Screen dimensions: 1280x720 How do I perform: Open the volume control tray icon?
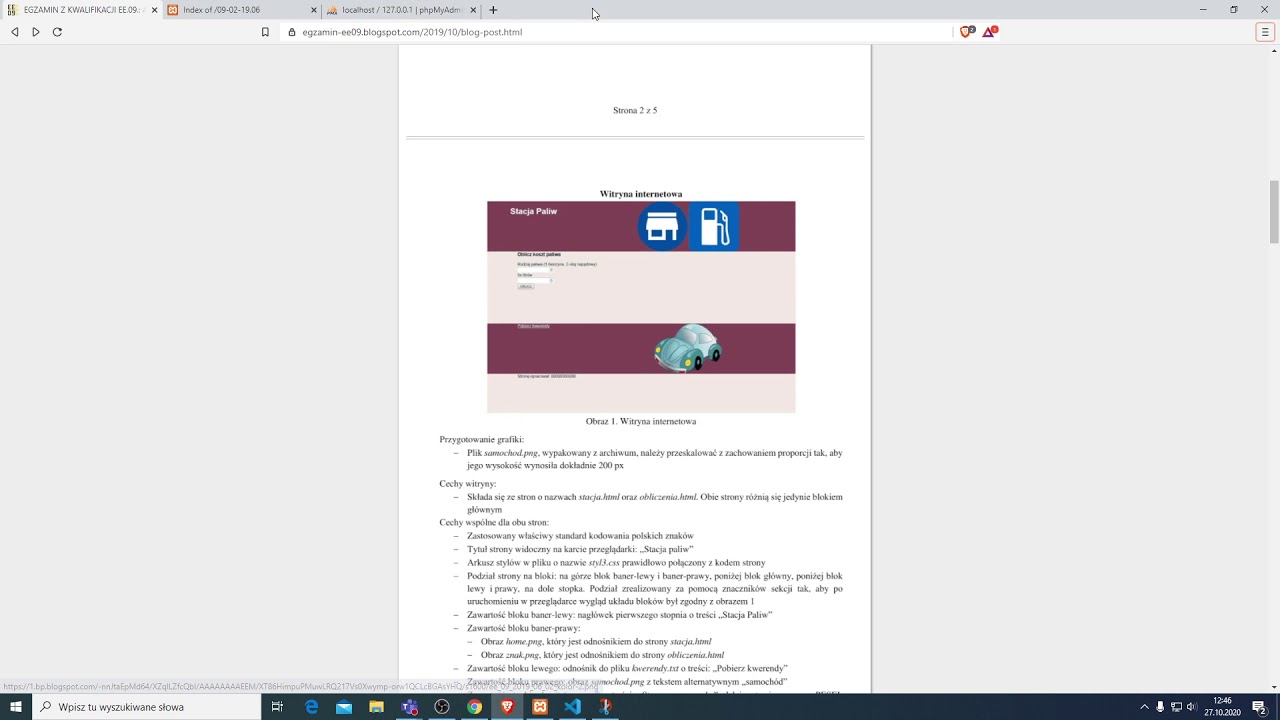click(1192, 707)
